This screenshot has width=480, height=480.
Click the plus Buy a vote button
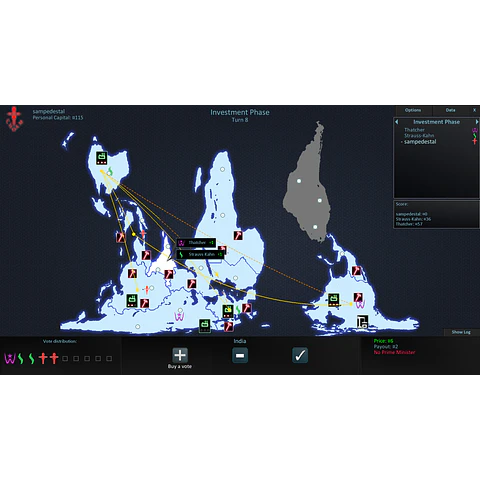[180, 355]
